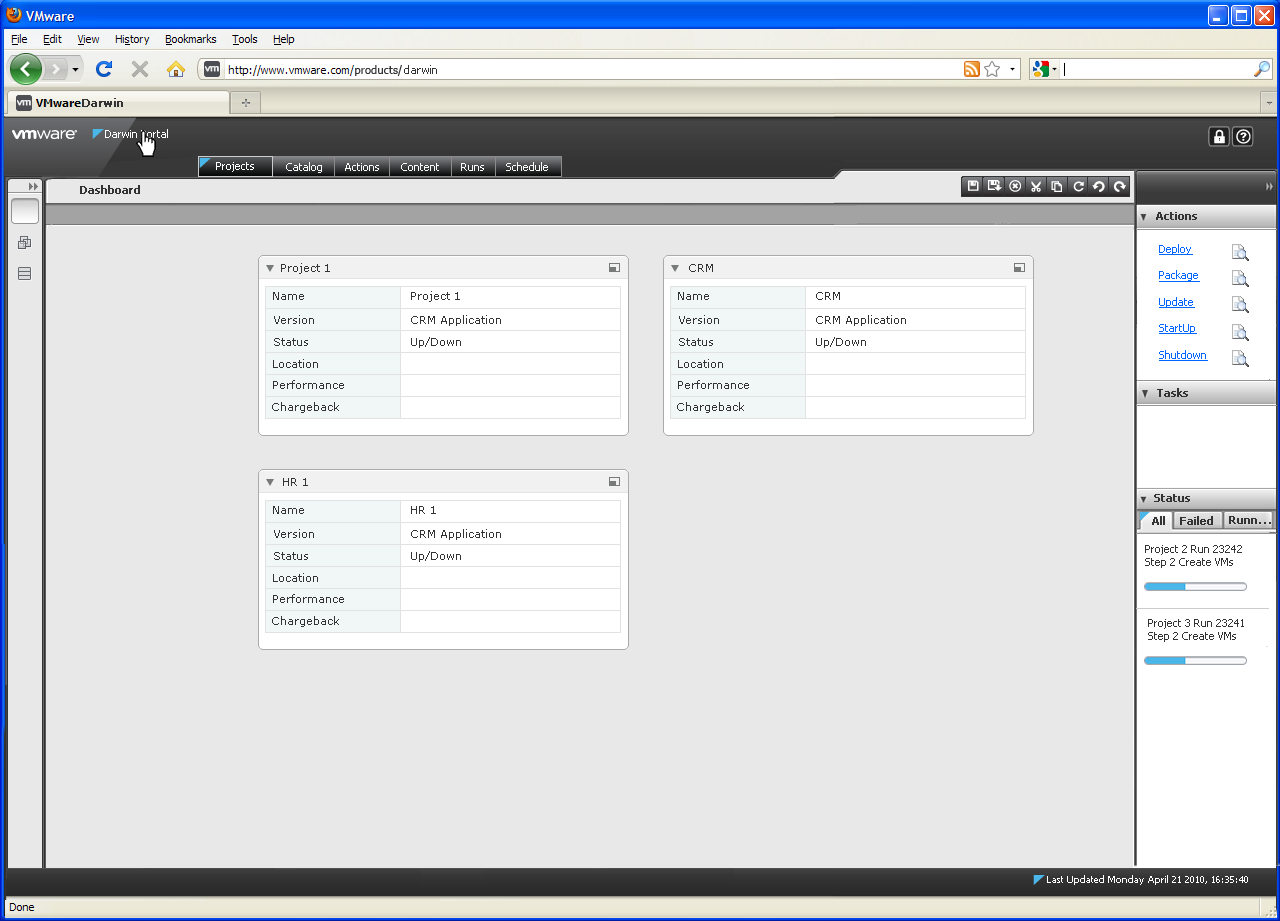1280x921 pixels.
Task: Click the lock icon in header
Action: click(1218, 137)
